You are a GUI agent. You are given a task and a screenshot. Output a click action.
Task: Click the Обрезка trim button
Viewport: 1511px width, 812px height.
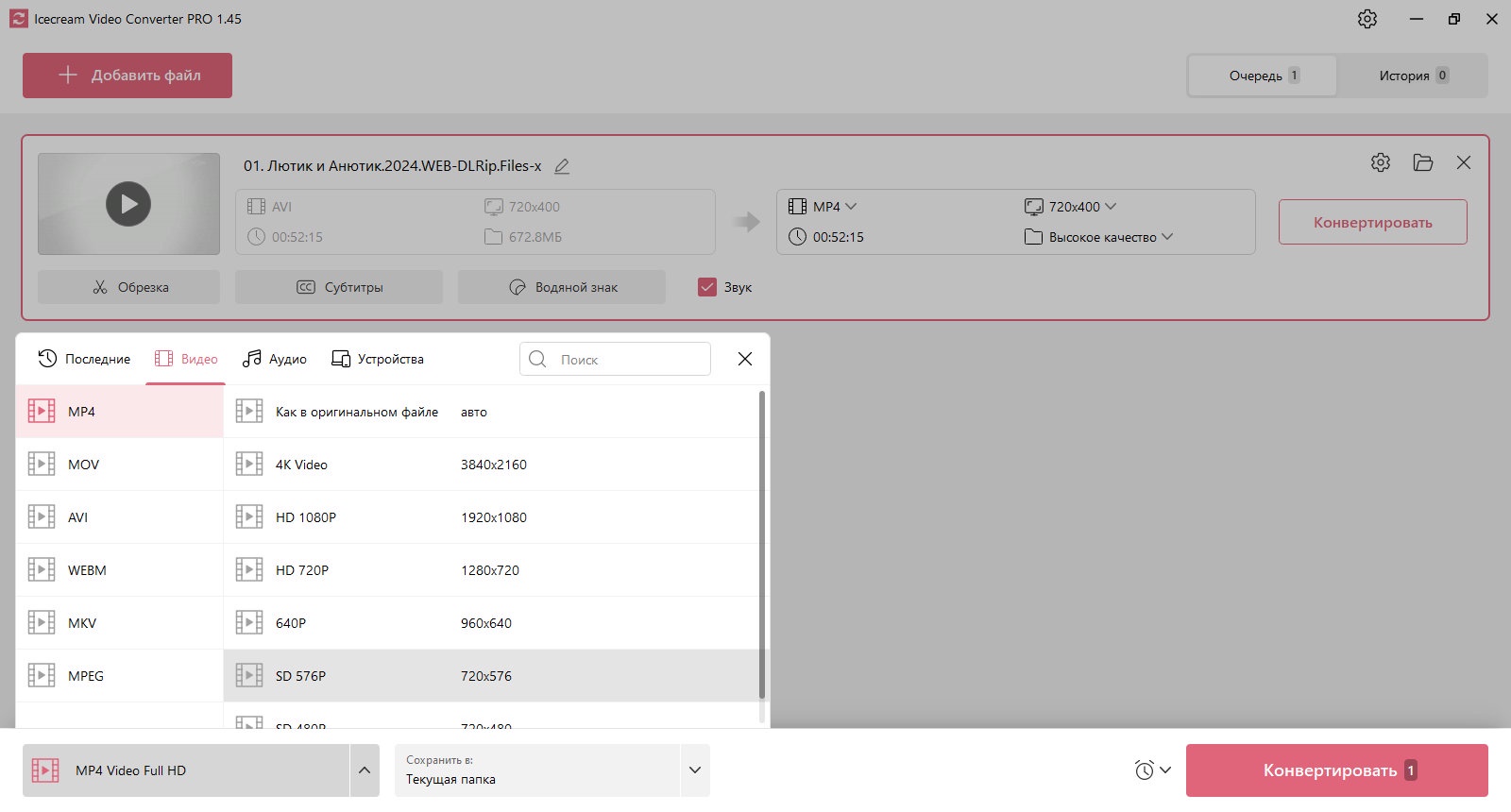tap(128, 287)
